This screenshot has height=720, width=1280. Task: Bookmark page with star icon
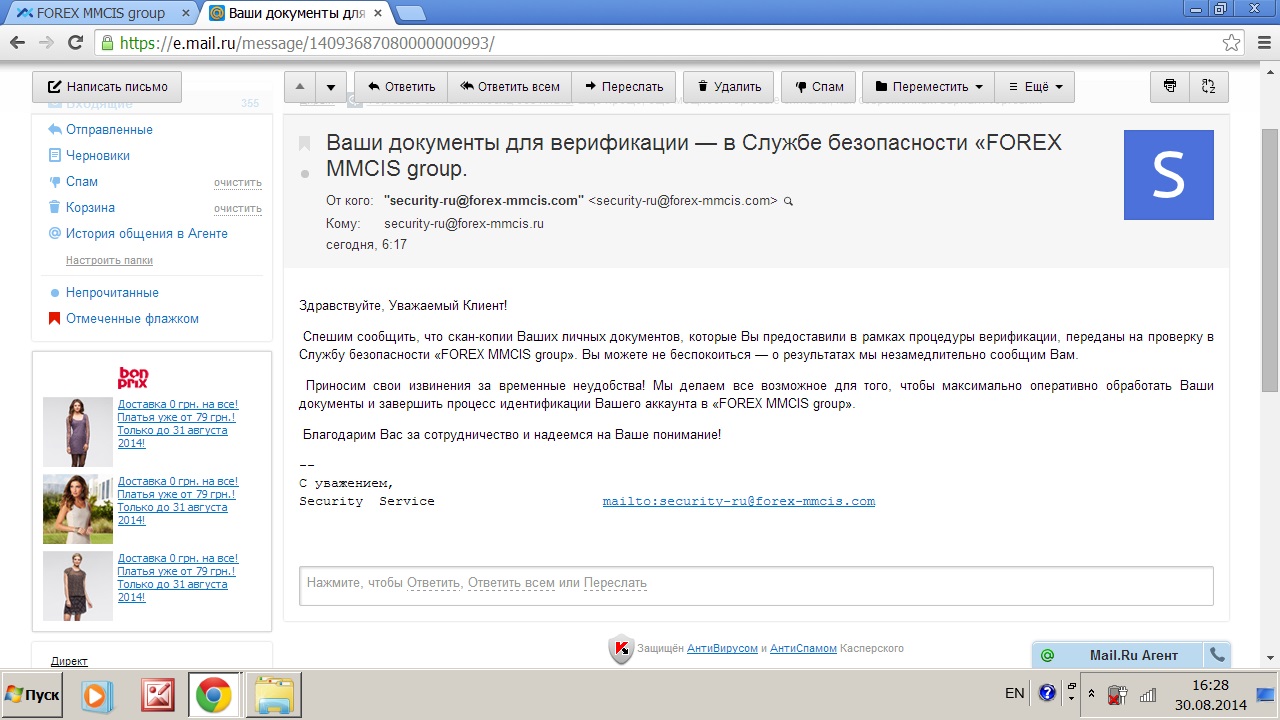pos(1232,43)
